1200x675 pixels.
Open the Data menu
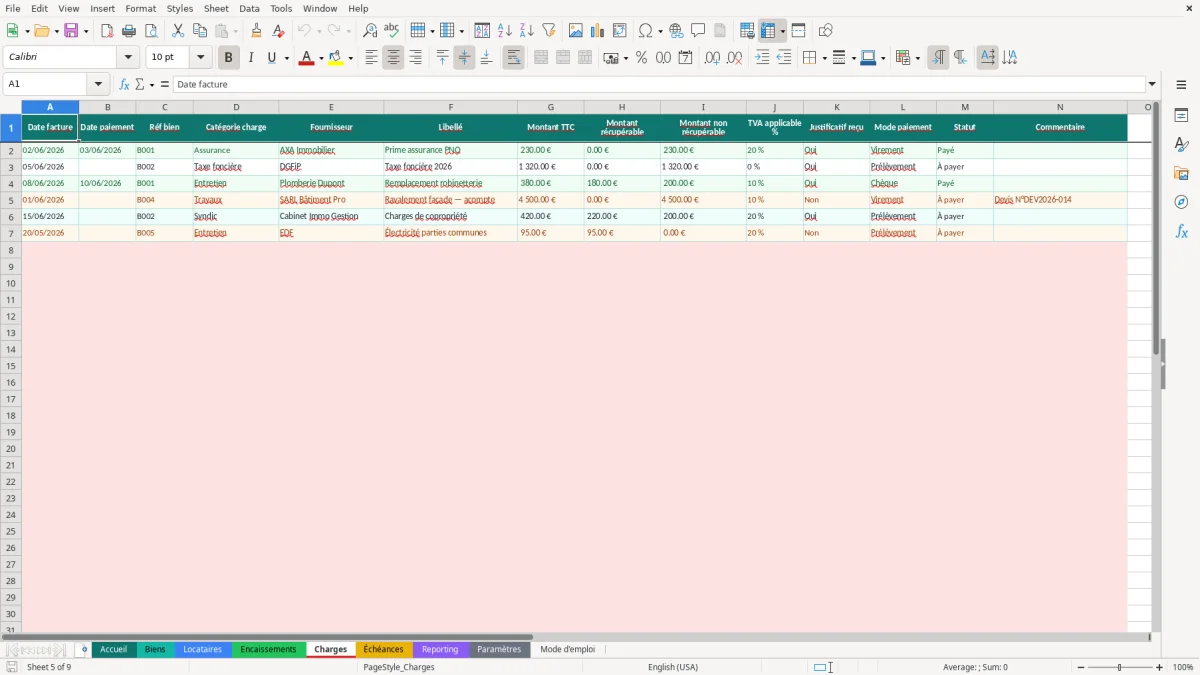coord(249,8)
